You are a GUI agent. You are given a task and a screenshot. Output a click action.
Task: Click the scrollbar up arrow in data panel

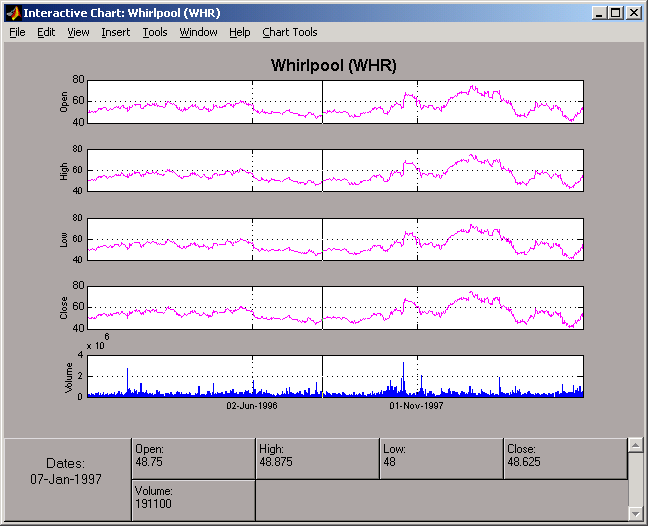pyautogui.click(x=635, y=445)
